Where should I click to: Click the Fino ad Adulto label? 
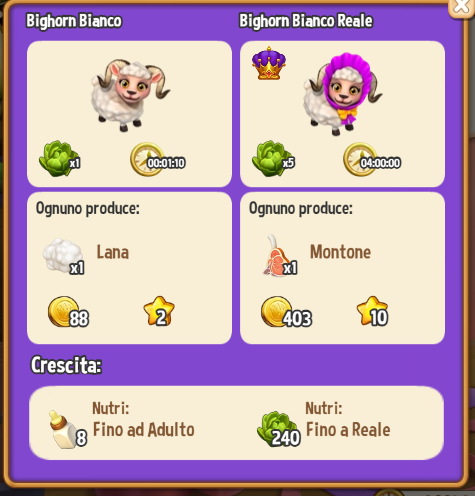143,429
